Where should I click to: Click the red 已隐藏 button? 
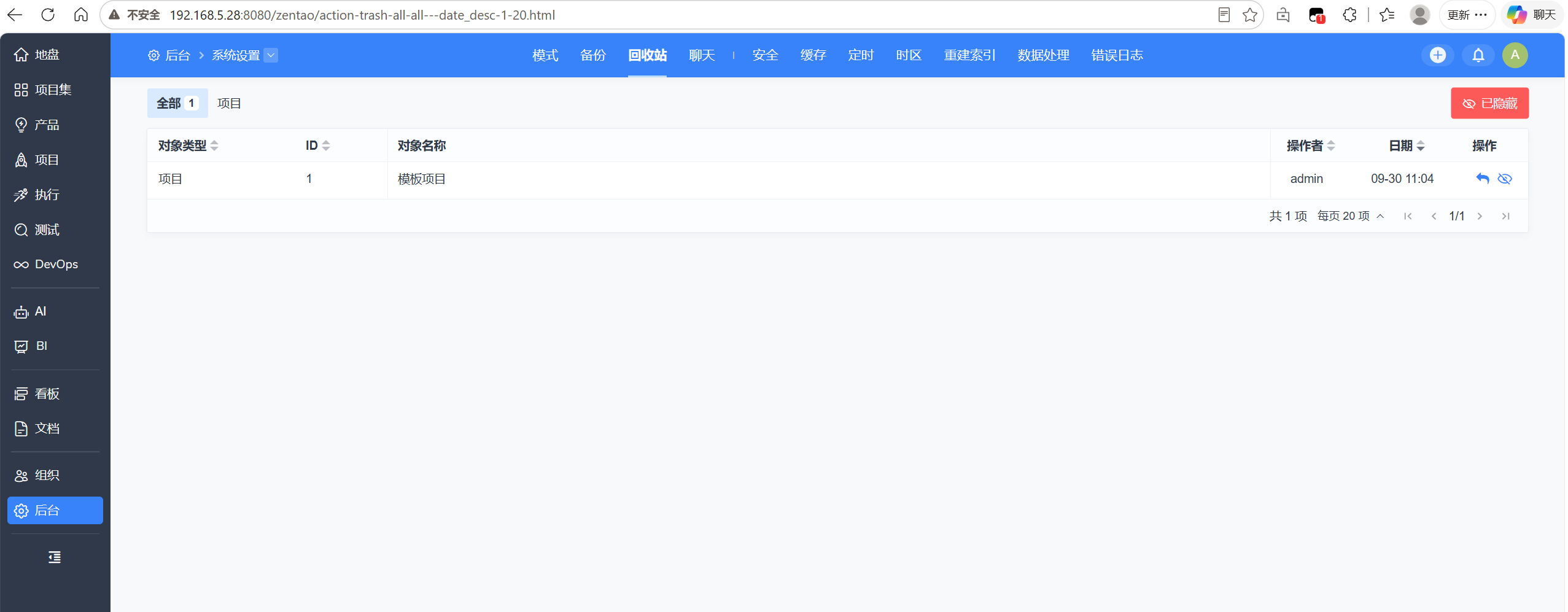point(1489,103)
